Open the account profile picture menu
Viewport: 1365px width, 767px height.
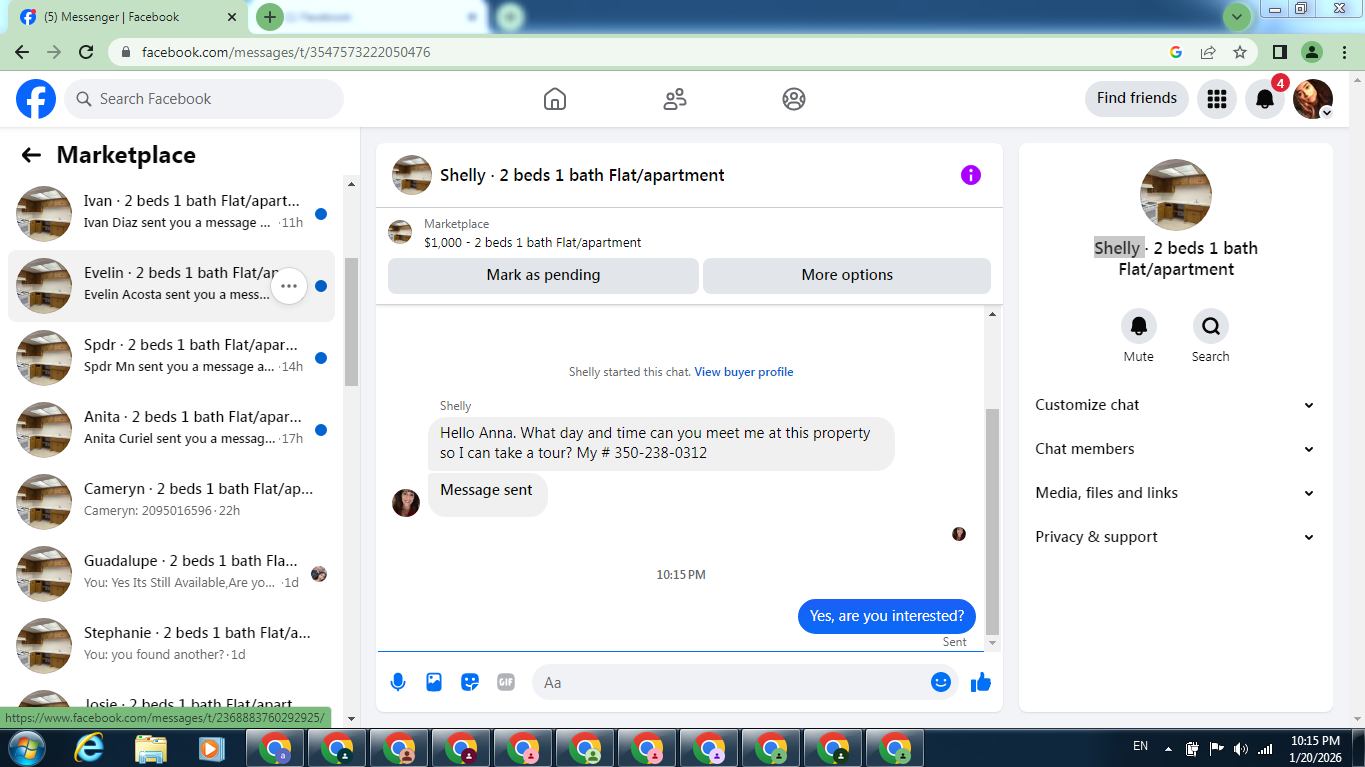(x=1313, y=99)
